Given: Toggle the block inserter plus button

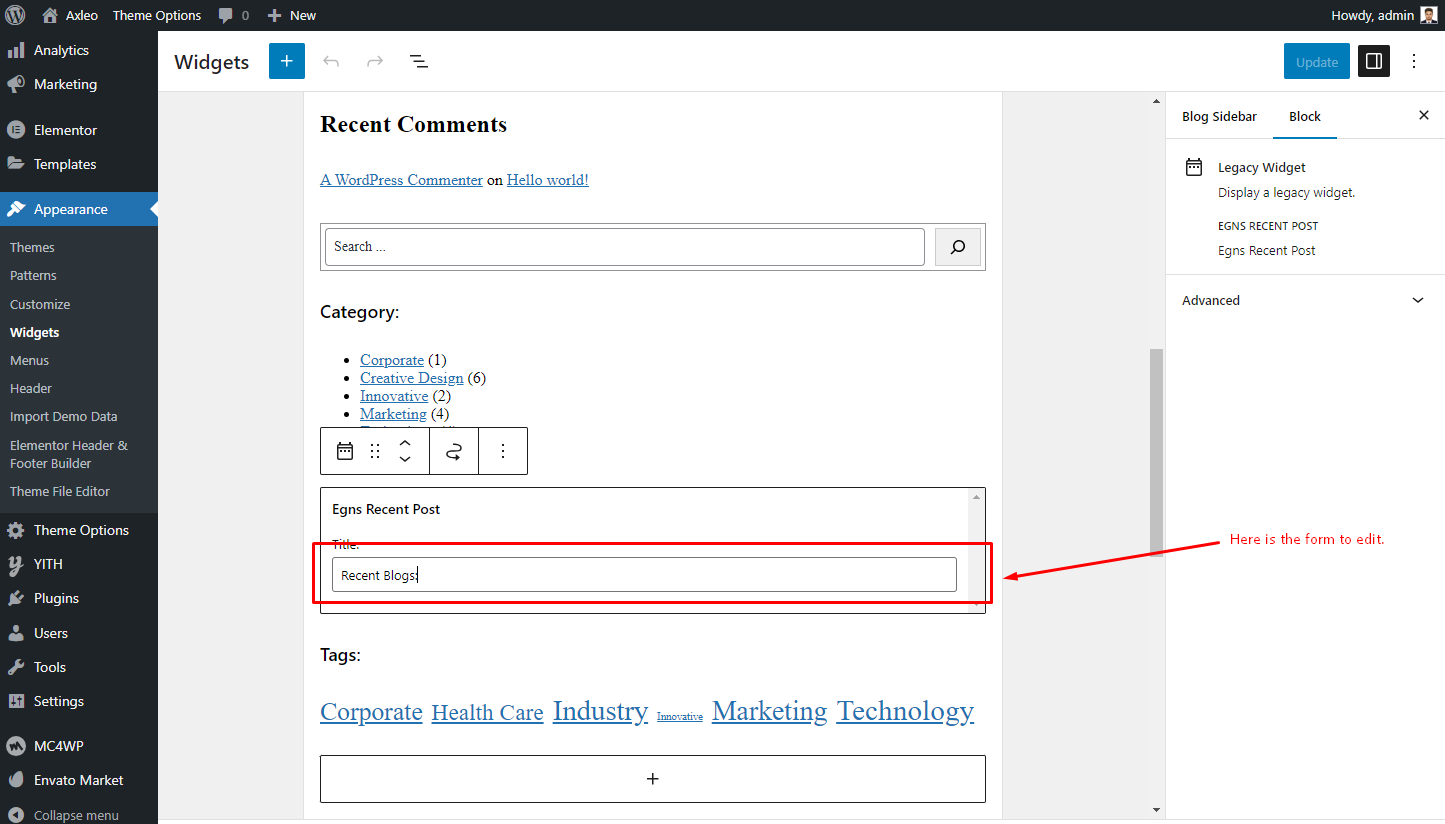Looking at the screenshot, I should tap(287, 61).
